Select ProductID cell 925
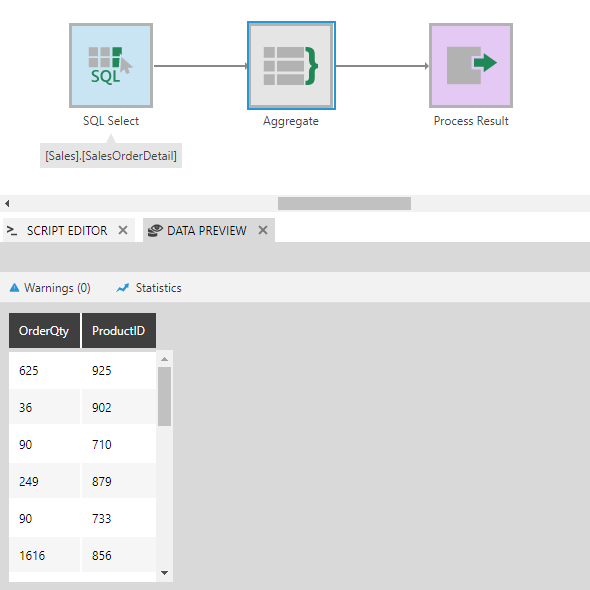This screenshot has width=590, height=590. click(x=119, y=371)
